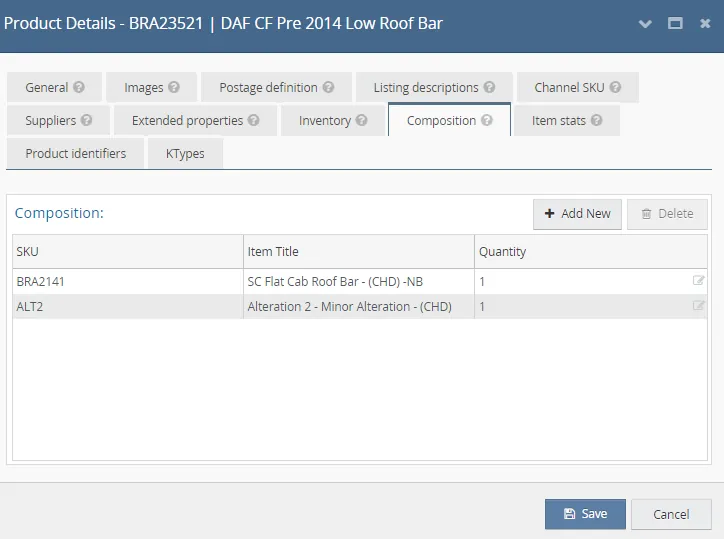Screen dimensions: 724x539
Task: Select the Composition tab
Action: [449, 121]
